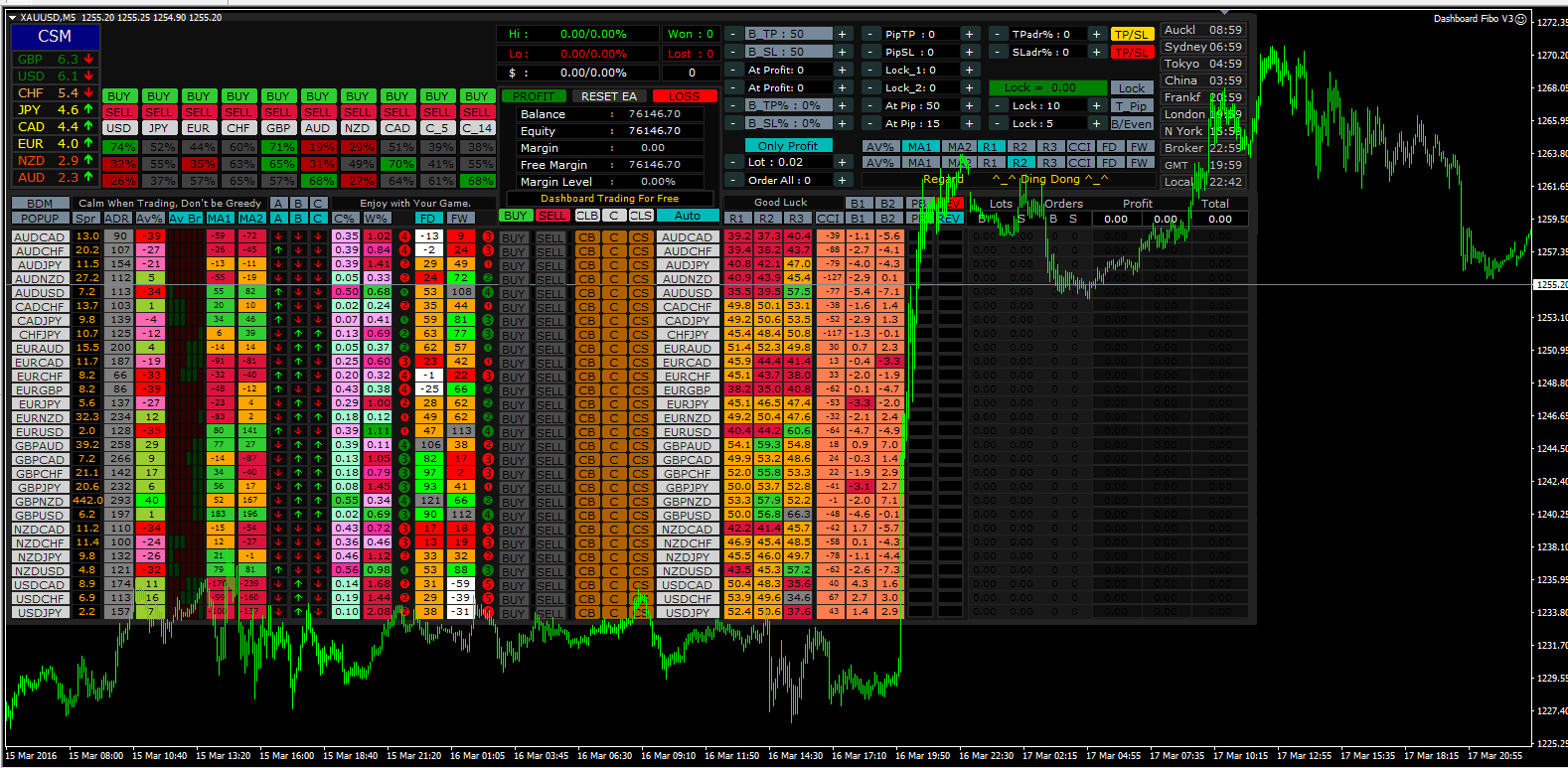Click the Margin Level 0.00% row
This screenshot has height=768, width=1568.
click(609, 182)
